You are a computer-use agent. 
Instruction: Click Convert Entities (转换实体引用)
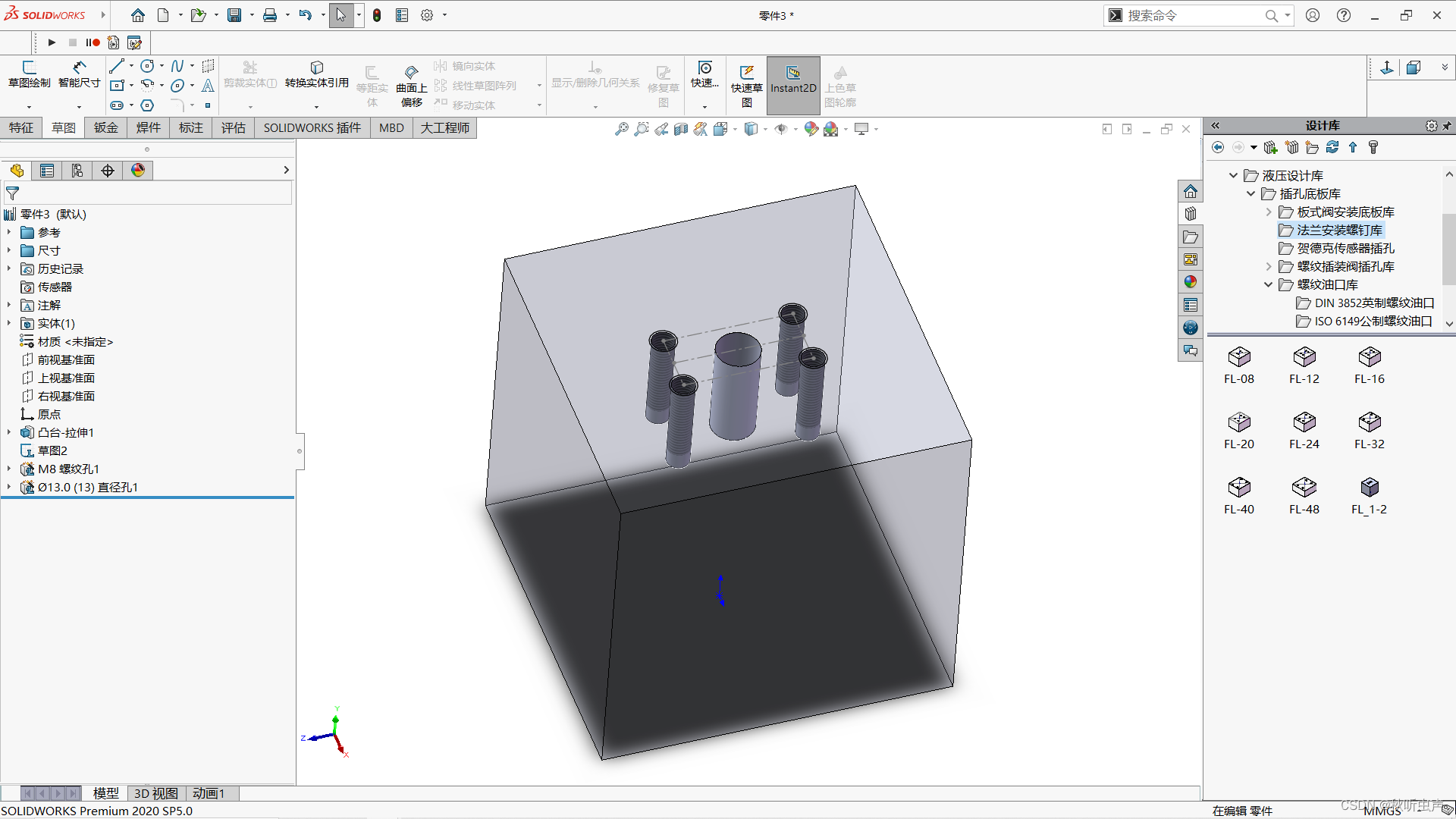(x=317, y=74)
